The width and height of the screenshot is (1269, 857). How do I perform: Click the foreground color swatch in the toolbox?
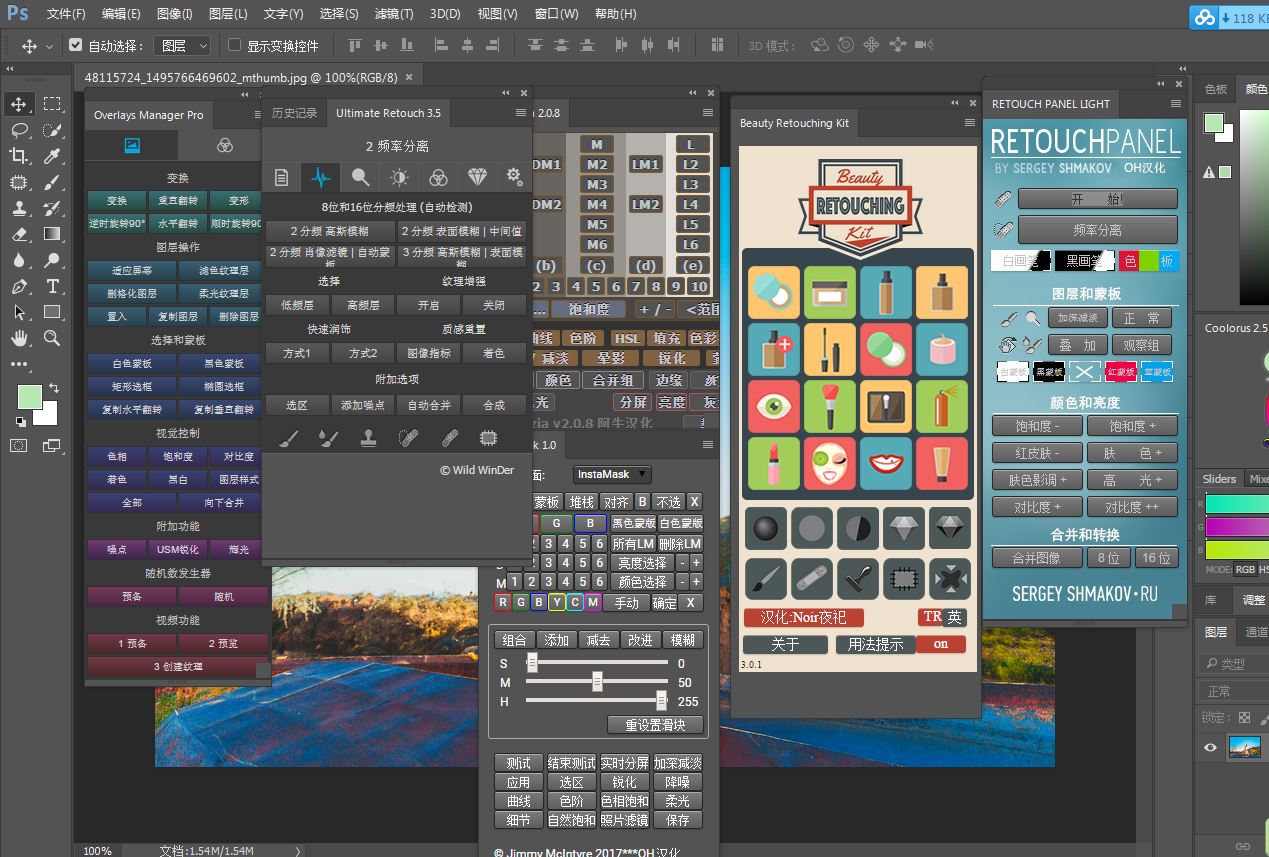coord(30,397)
